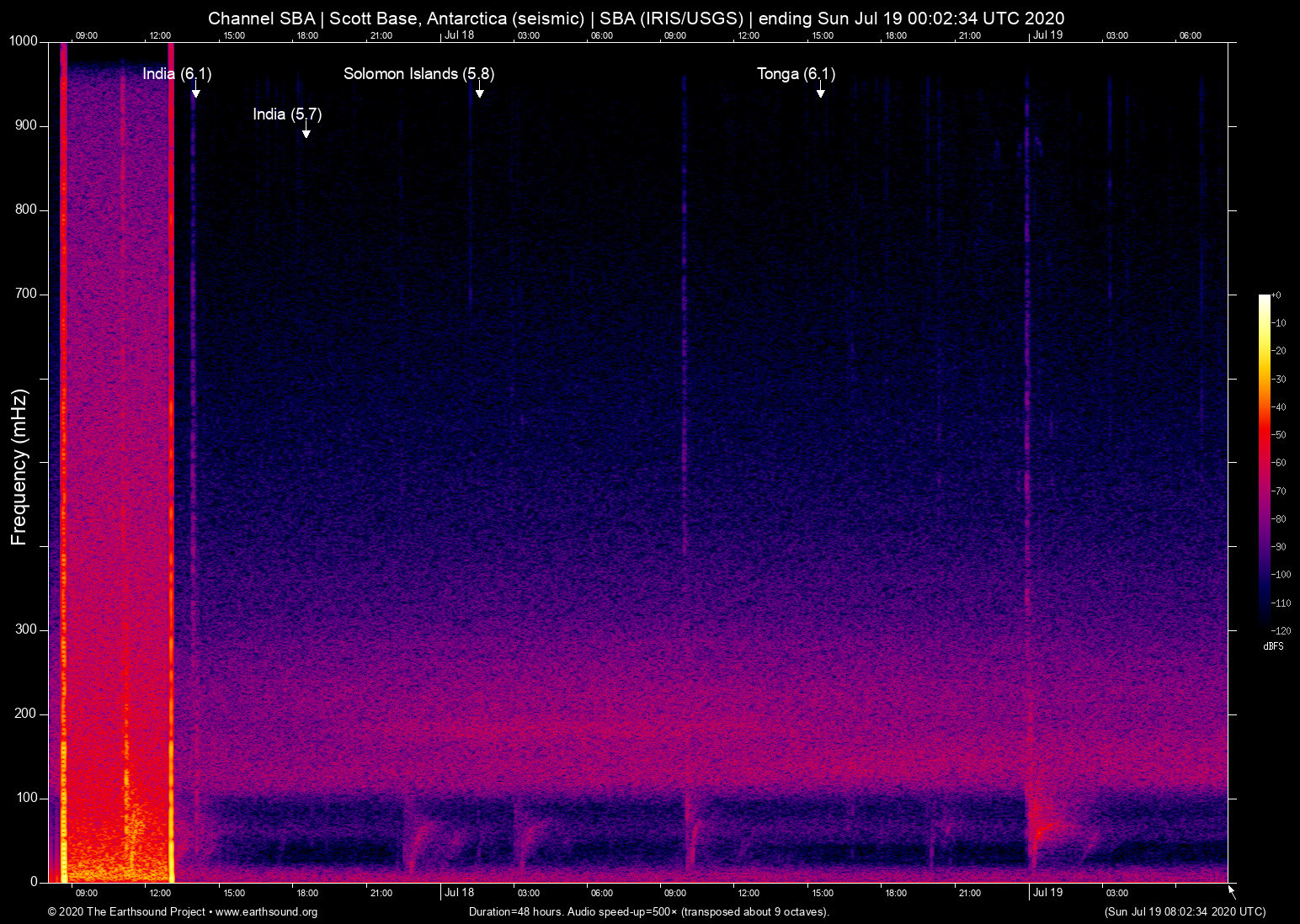Viewport: 1300px width, 924px height.
Task: Select the Solomon Islands (5.8) arrow marker
Action: [x=479, y=91]
